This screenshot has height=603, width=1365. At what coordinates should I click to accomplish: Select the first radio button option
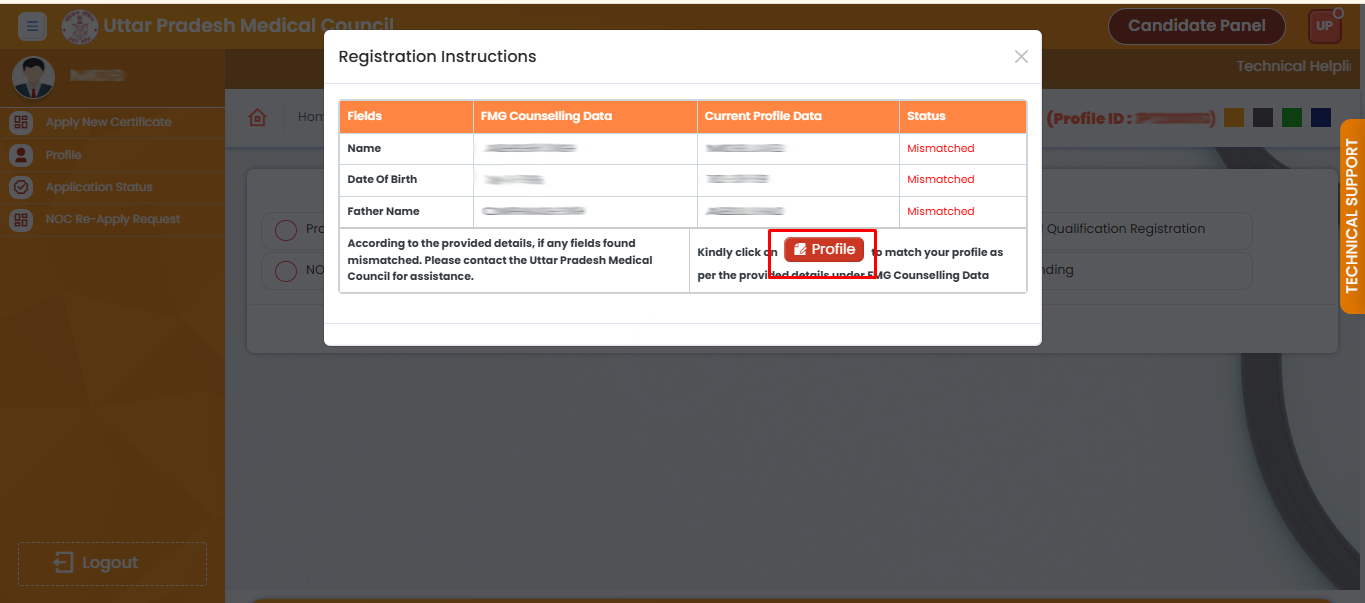point(285,230)
